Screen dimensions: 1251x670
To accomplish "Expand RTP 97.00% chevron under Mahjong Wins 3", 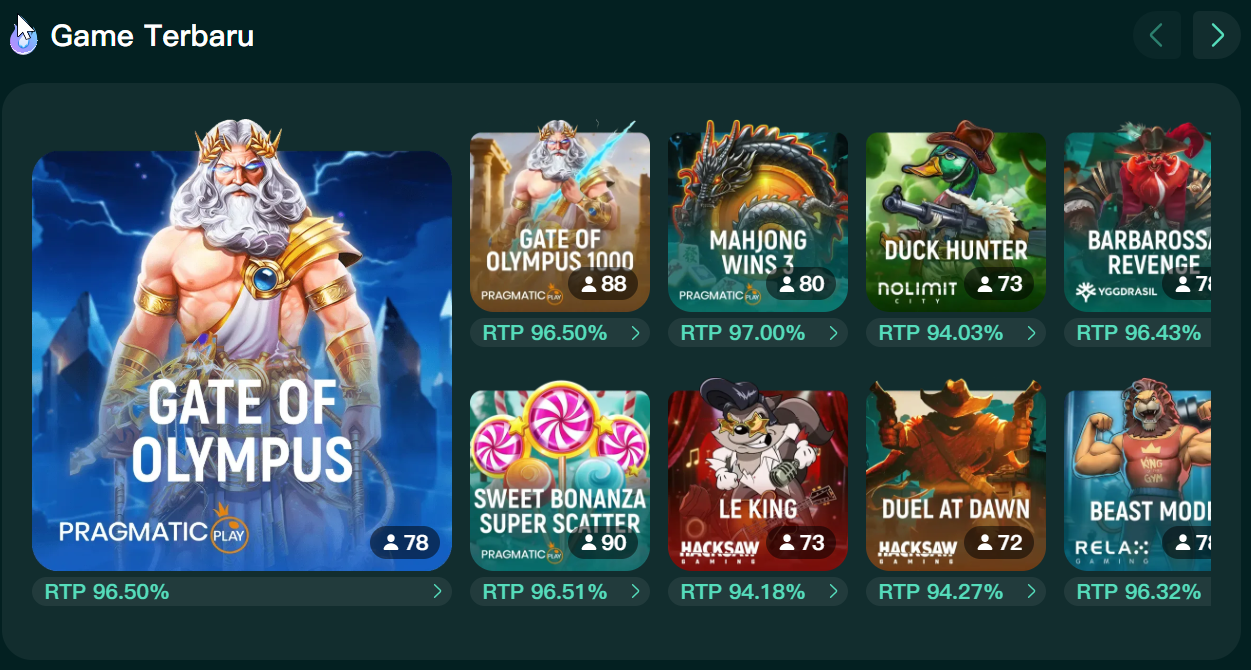I will click(833, 333).
